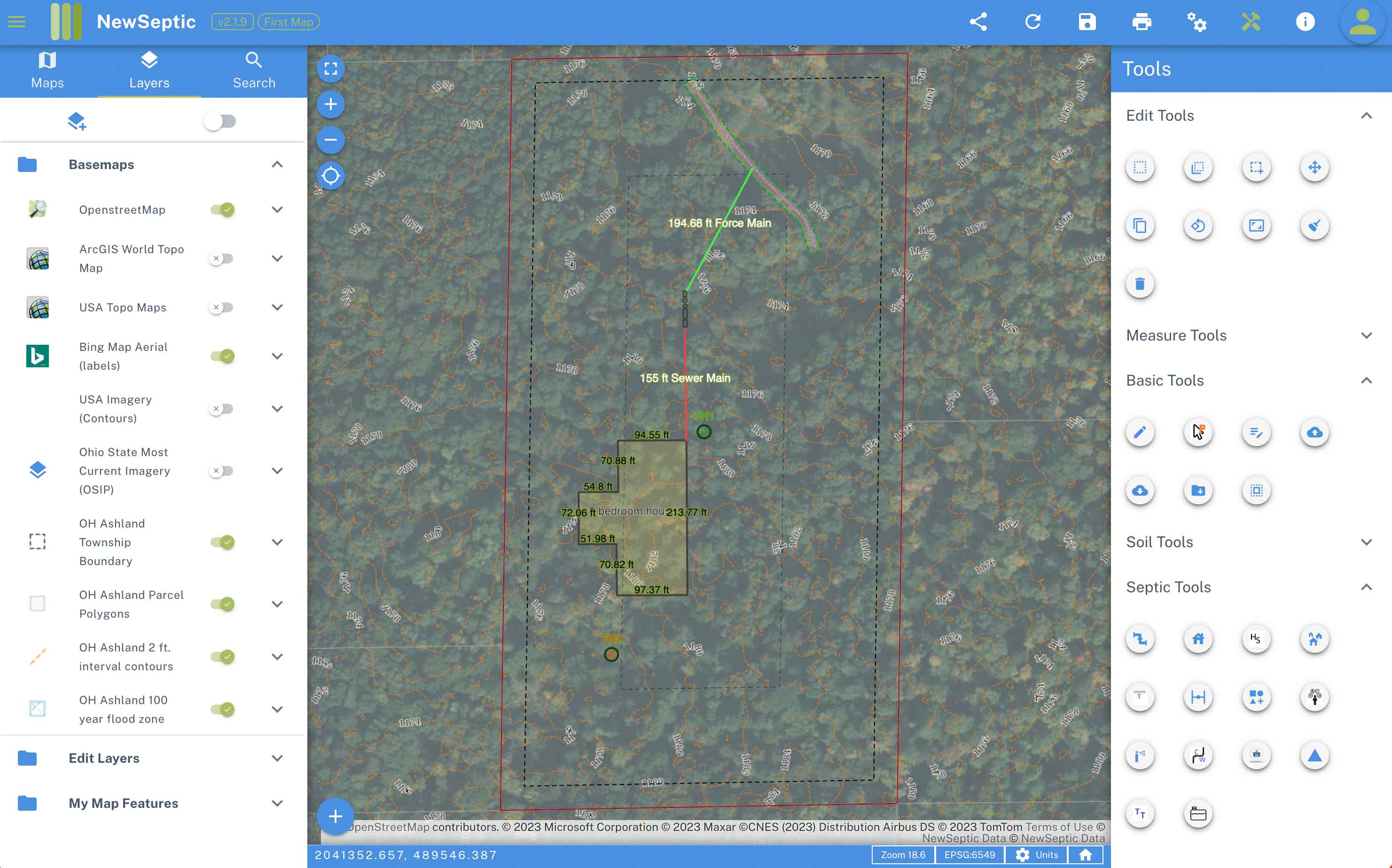The image size is (1392, 868).
Task: Select the HS septic tool
Action: point(1256,639)
